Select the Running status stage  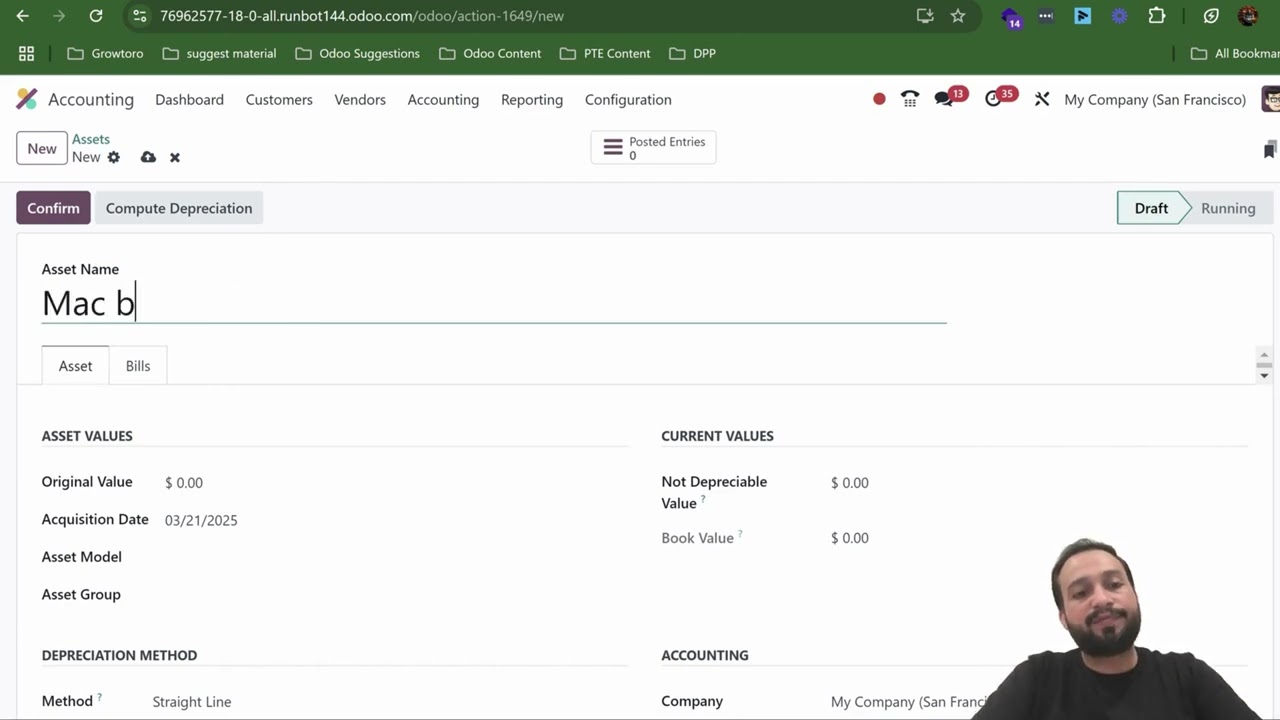tap(1228, 208)
